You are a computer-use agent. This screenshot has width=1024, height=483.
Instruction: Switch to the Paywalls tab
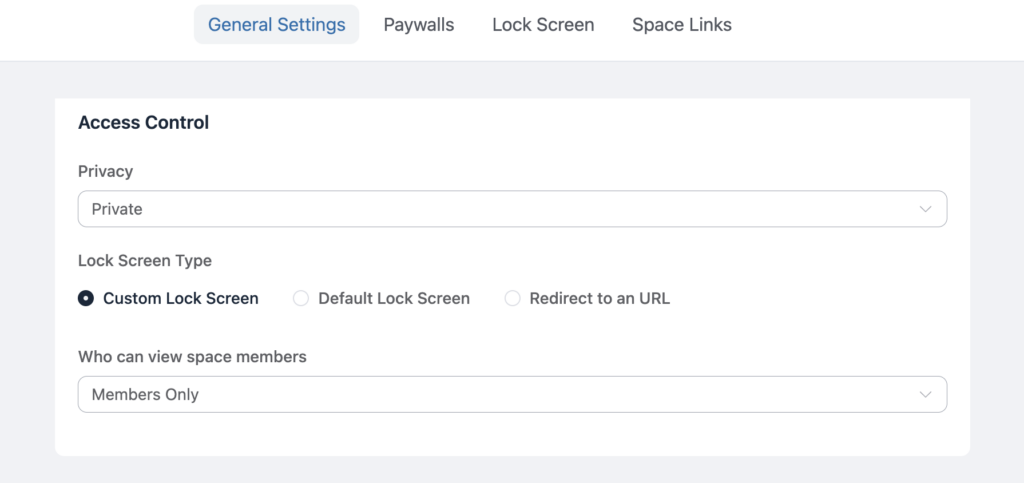(x=419, y=25)
